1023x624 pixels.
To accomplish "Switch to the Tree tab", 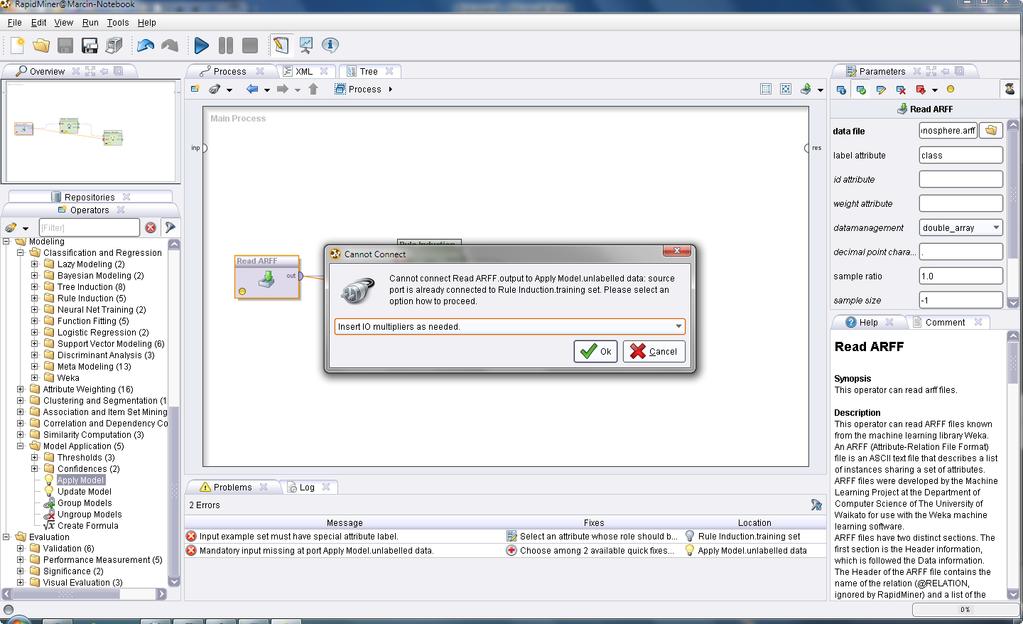I will 369,71.
